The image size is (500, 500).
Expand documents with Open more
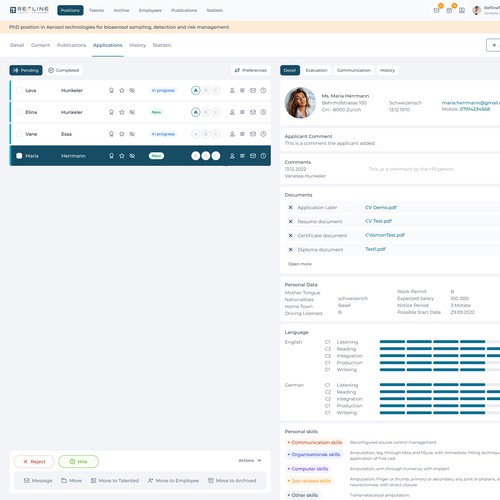[x=300, y=264]
